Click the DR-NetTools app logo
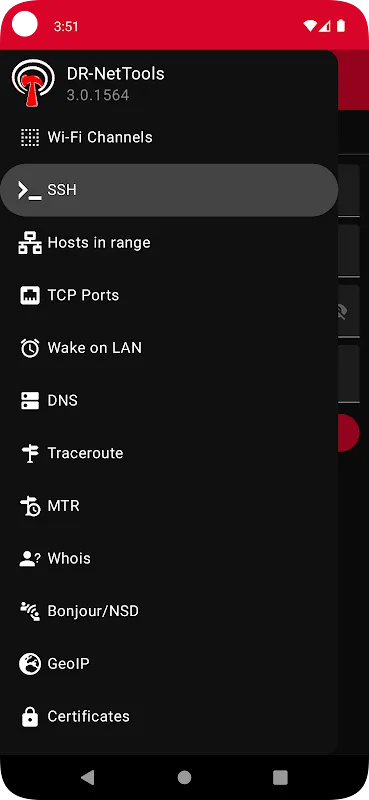Screen dimensions: 369x800 pyautogui.click(x=33, y=83)
